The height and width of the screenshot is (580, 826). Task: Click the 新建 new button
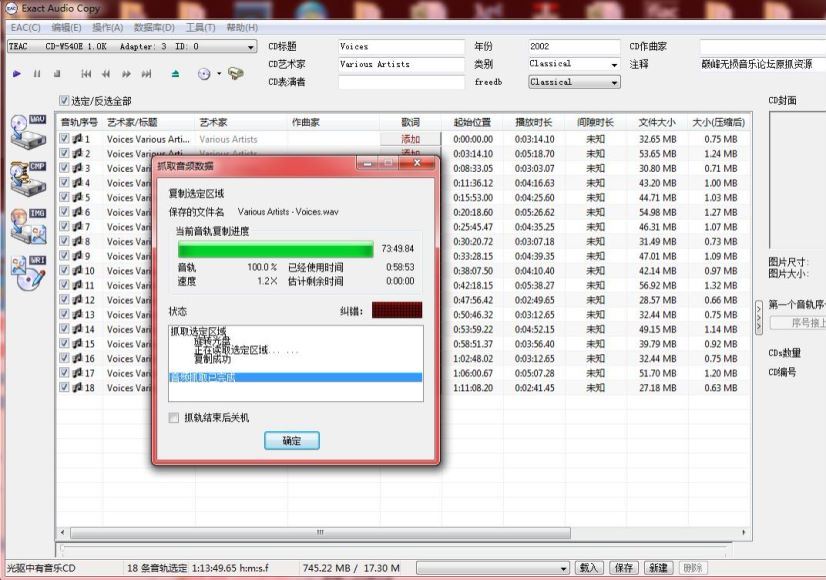[658, 568]
